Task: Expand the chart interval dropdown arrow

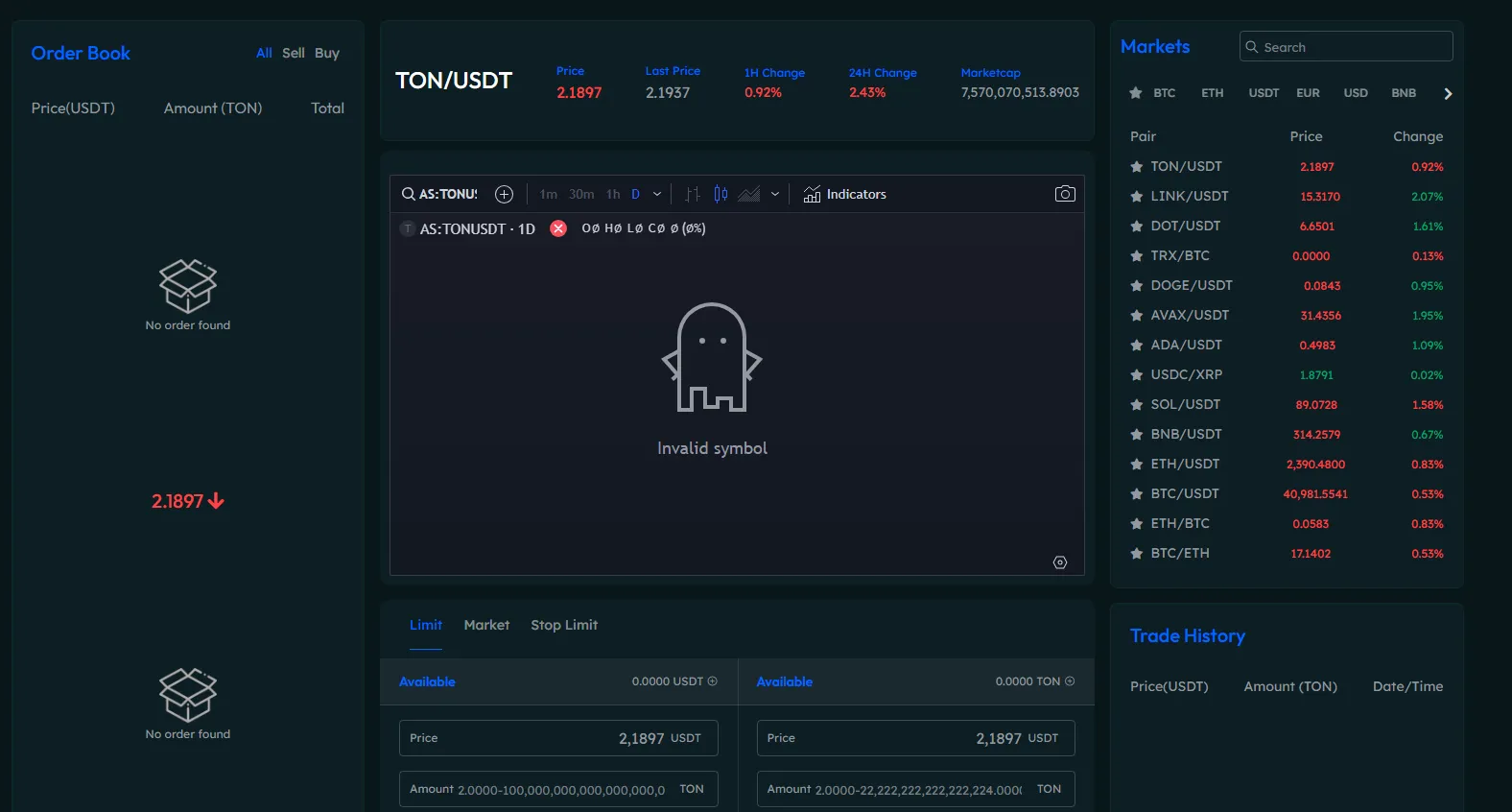Action: 657,194
